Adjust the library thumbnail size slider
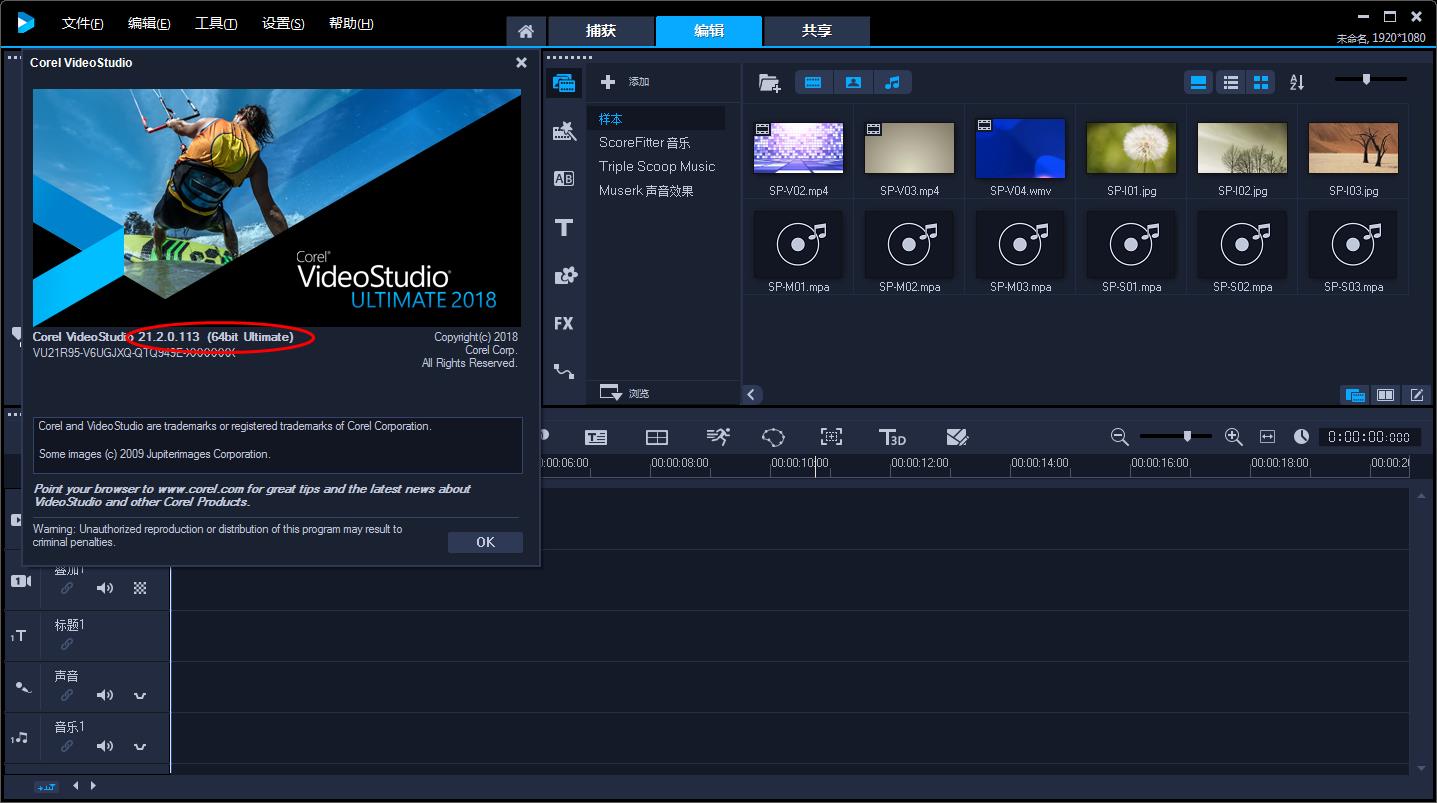Viewport: 1437px width, 803px height. pos(1366,78)
